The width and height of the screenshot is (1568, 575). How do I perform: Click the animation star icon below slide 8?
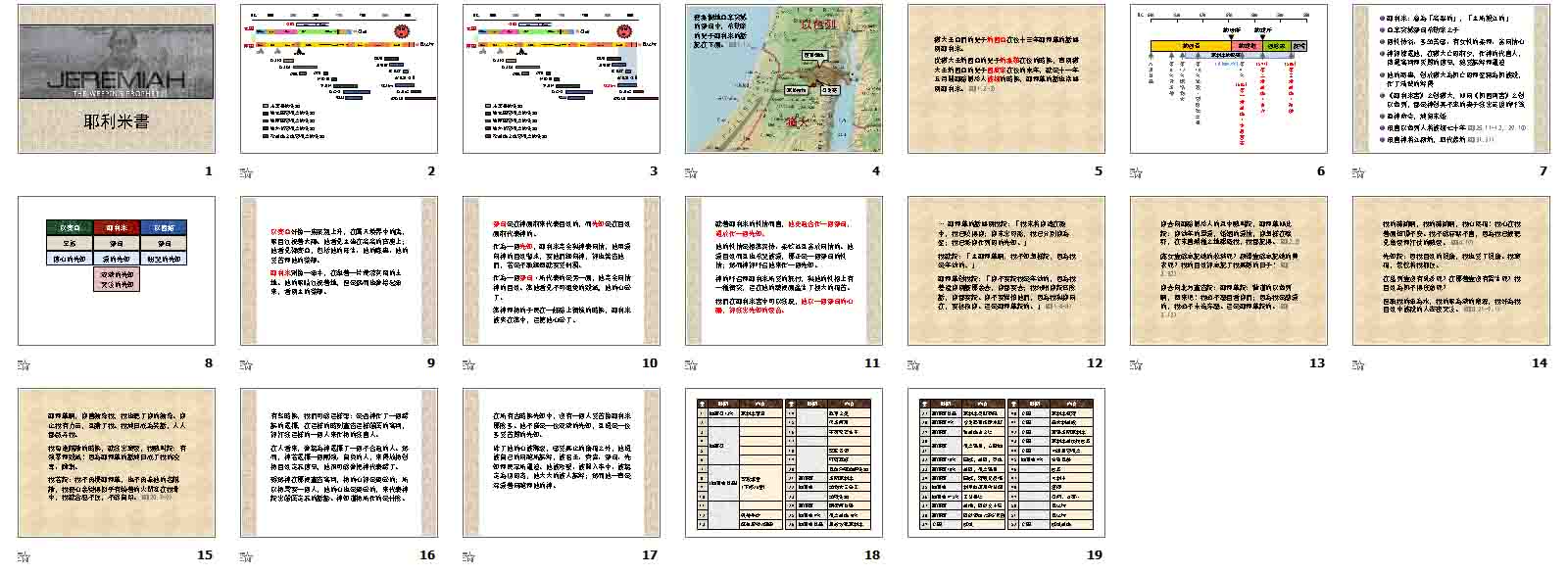click(x=24, y=364)
